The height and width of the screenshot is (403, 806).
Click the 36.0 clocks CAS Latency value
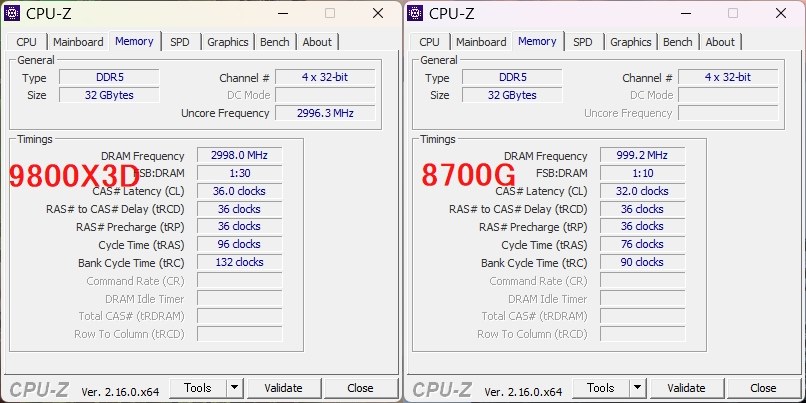pyautogui.click(x=240, y=191)
